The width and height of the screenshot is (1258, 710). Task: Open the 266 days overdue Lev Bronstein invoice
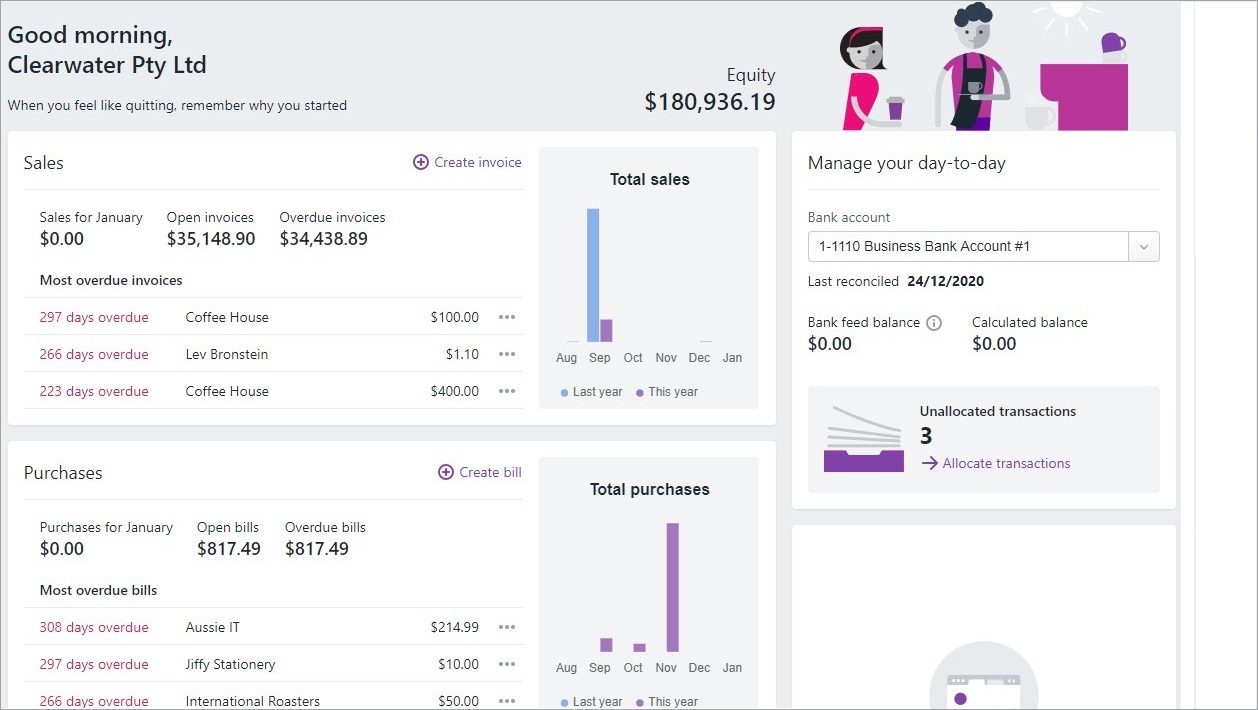pyautogui.click(x=94, y=354)
